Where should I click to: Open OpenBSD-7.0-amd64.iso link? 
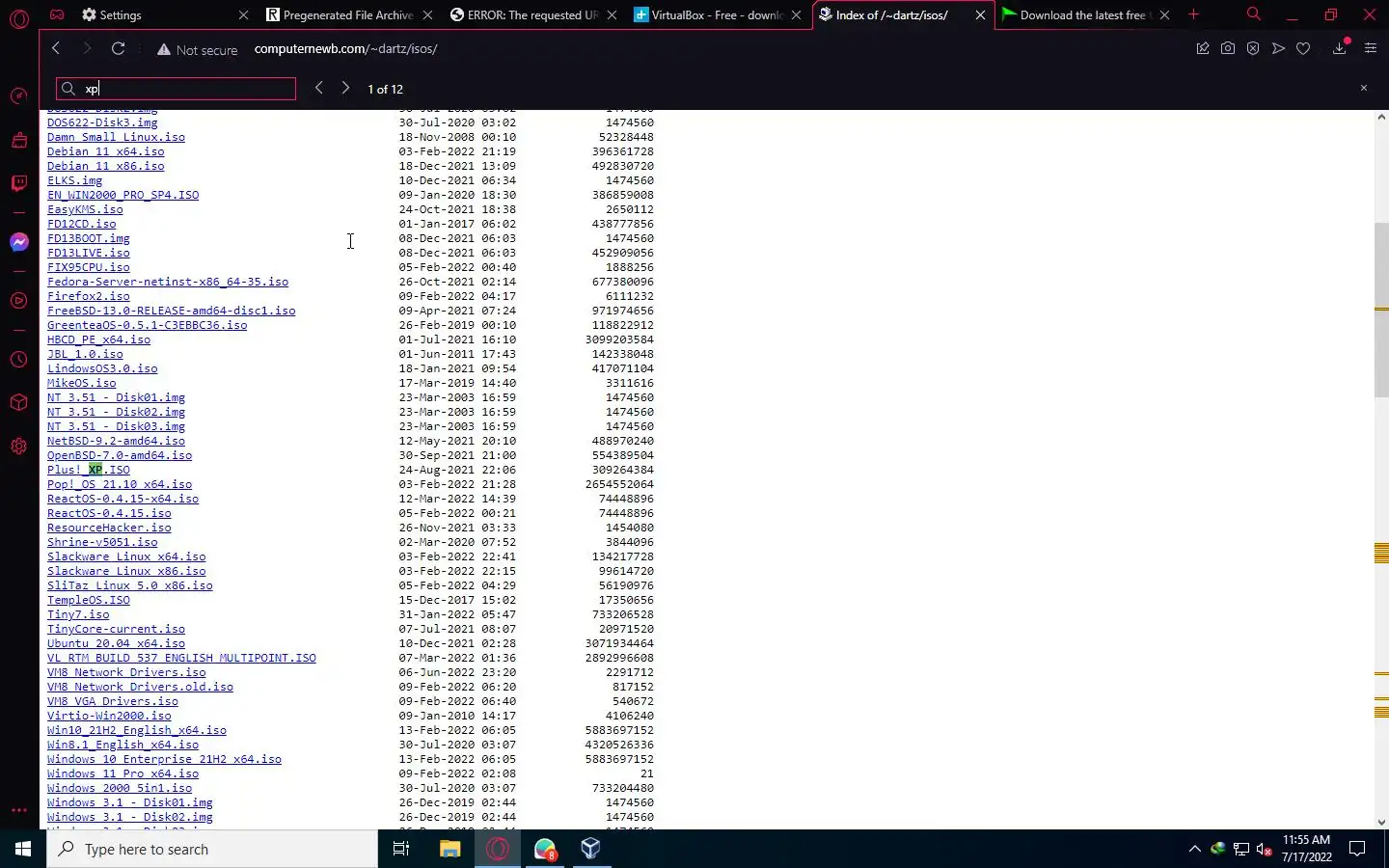tap(120, 455)
